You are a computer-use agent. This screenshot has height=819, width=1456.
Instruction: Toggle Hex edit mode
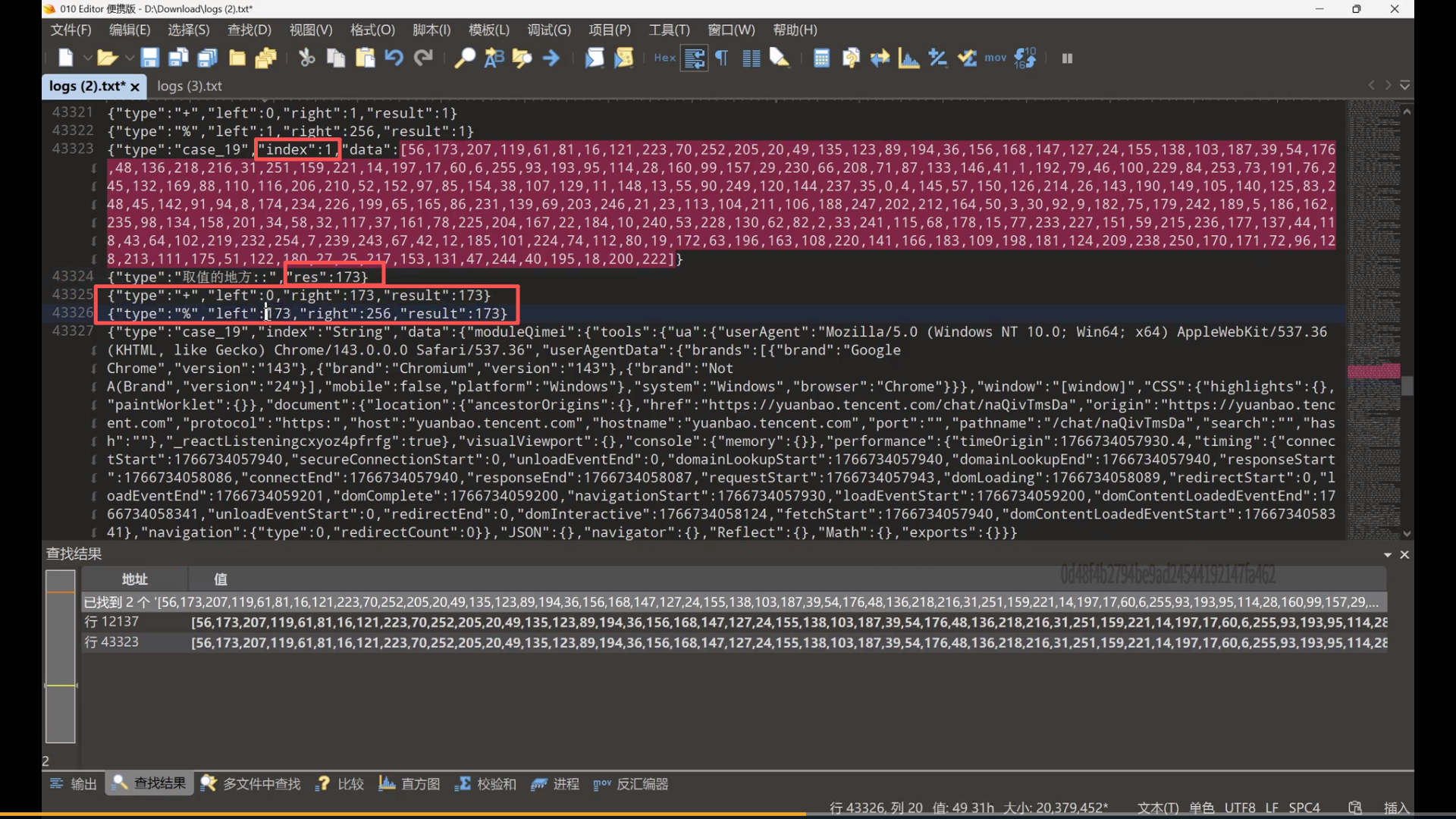(x=664, y=58)
